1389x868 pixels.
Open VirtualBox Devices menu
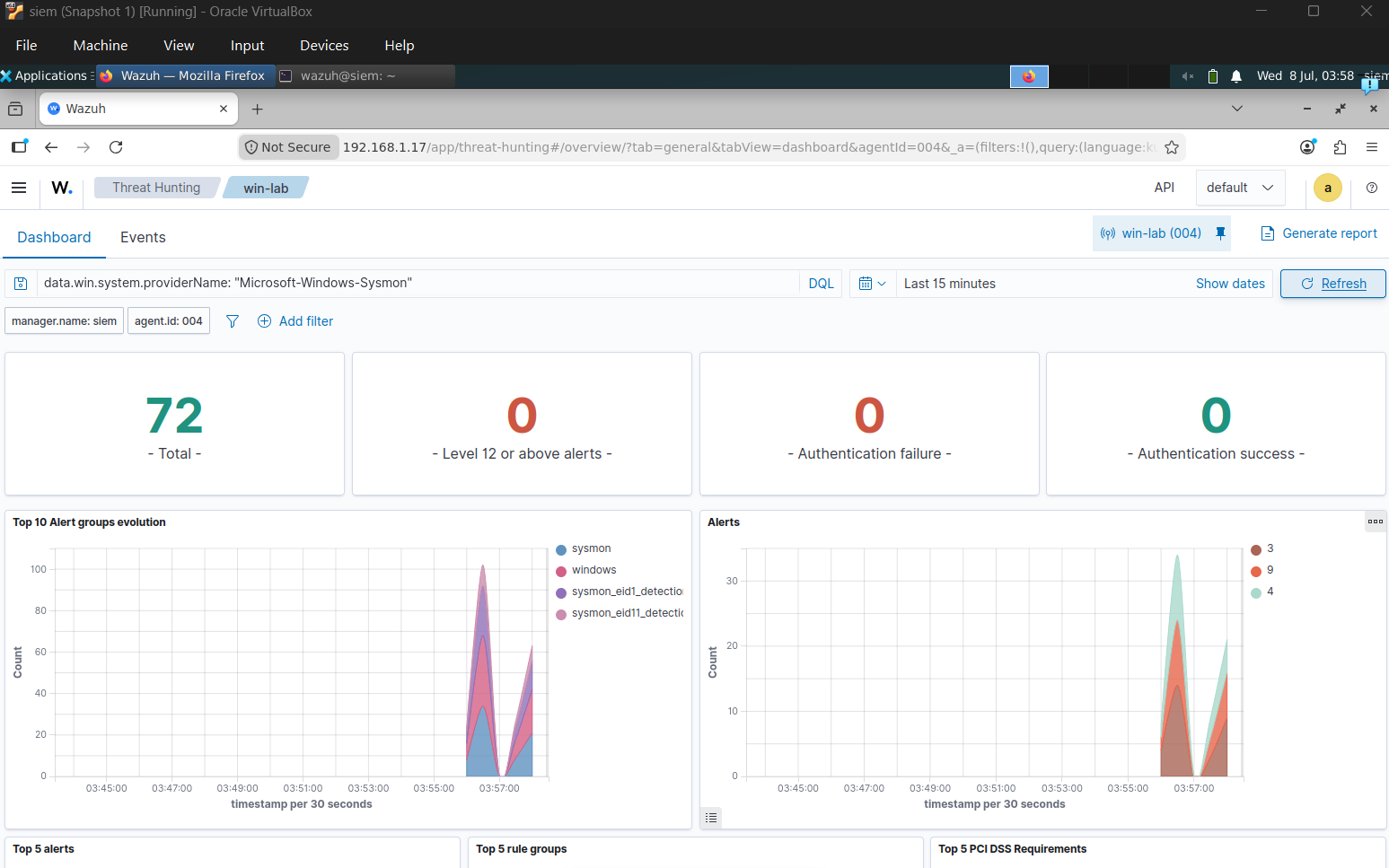[x=324, y=45]
